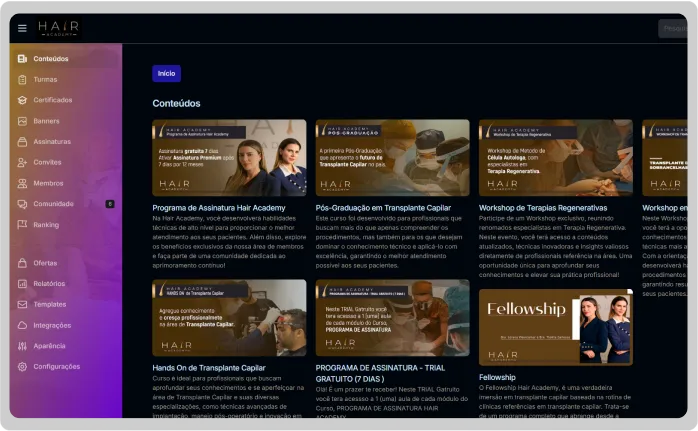Open the Ofertas menu item
Screen dimensions: 698x431
pos(45,263)
